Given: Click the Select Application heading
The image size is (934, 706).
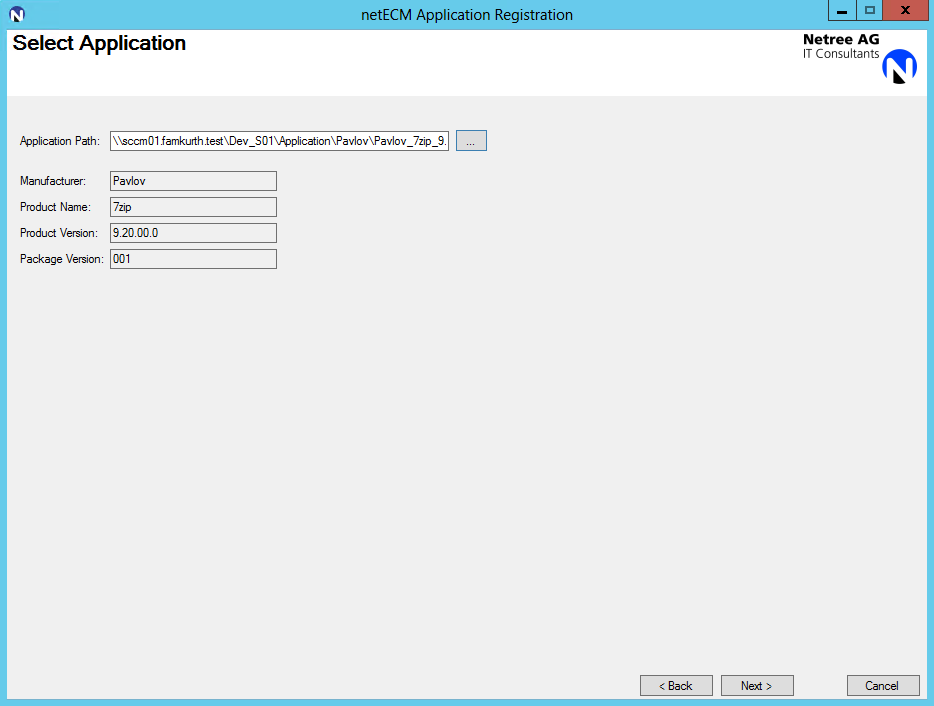Looking at the screenshot, I should pos(99,44).
